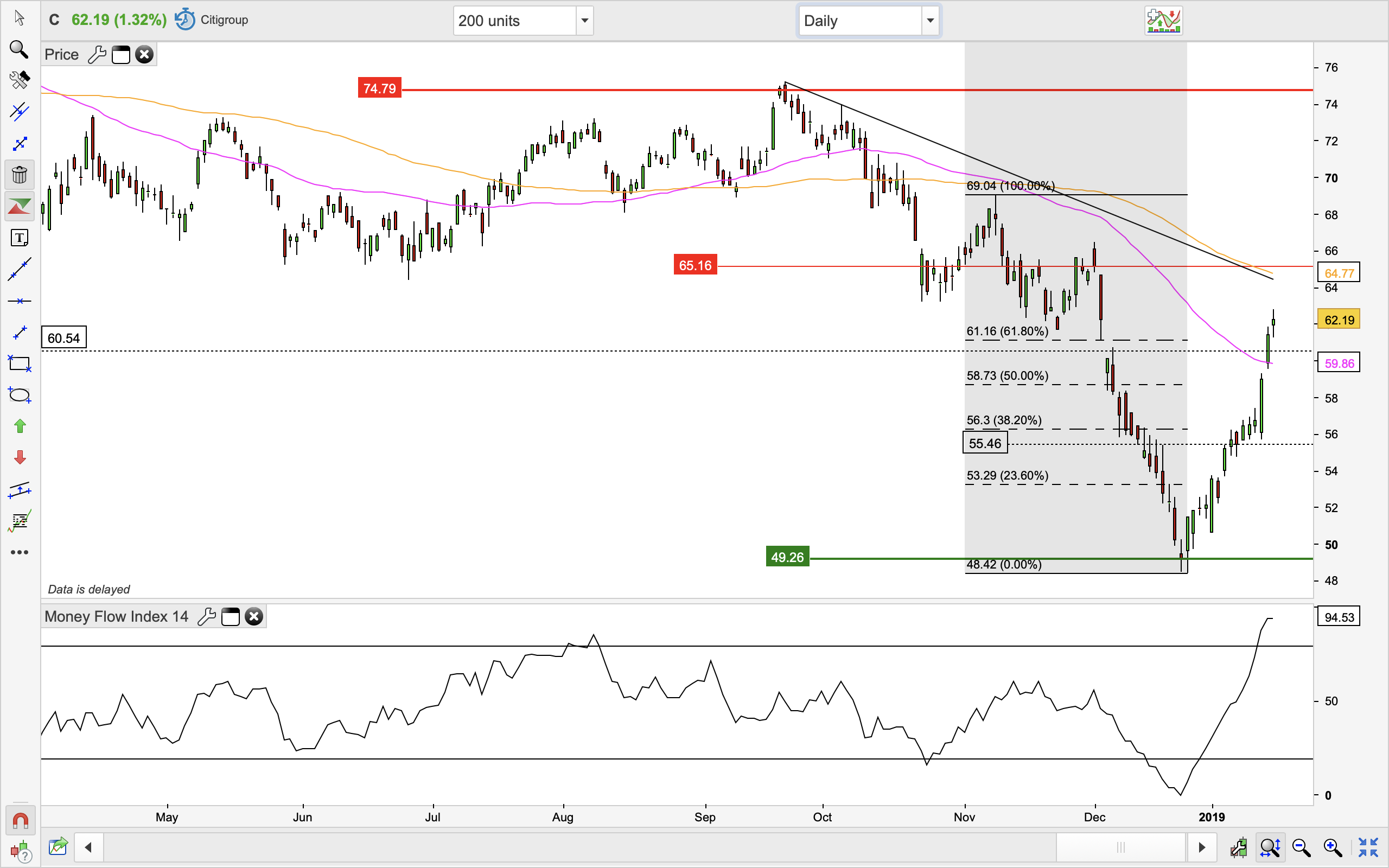This screenshot has height=868, width=1389.
Task: Click the 62.19 (1.32%) price change
Action: (119, 20)
